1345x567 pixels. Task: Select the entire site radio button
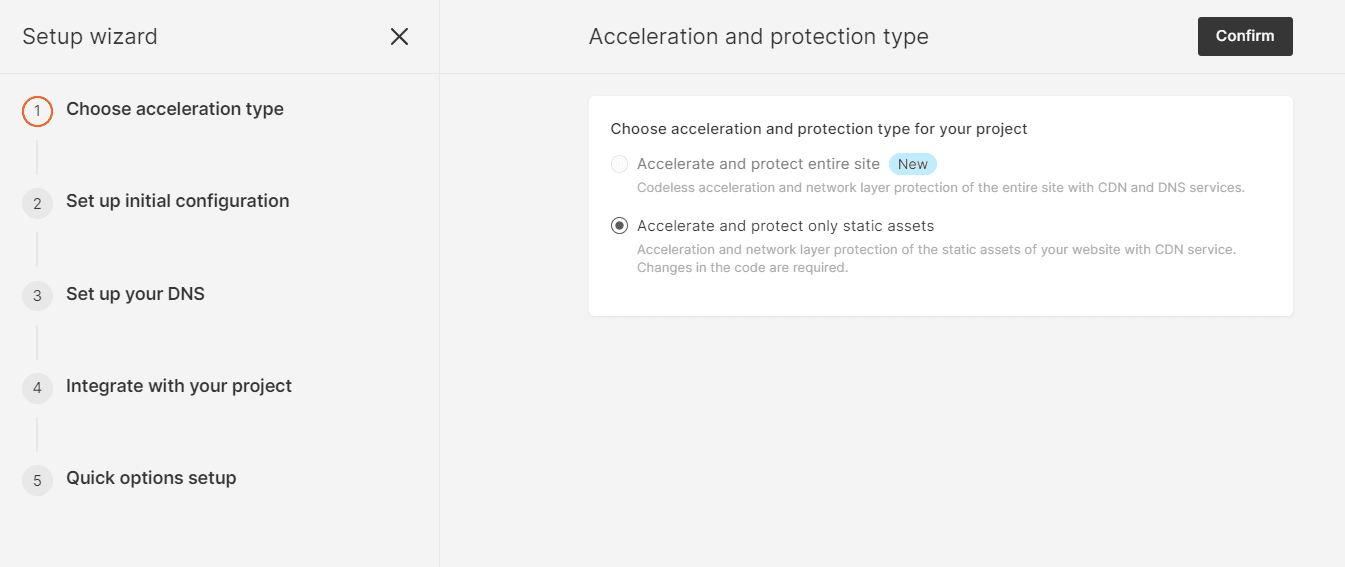pyautogui.click(x=620, y=164)
